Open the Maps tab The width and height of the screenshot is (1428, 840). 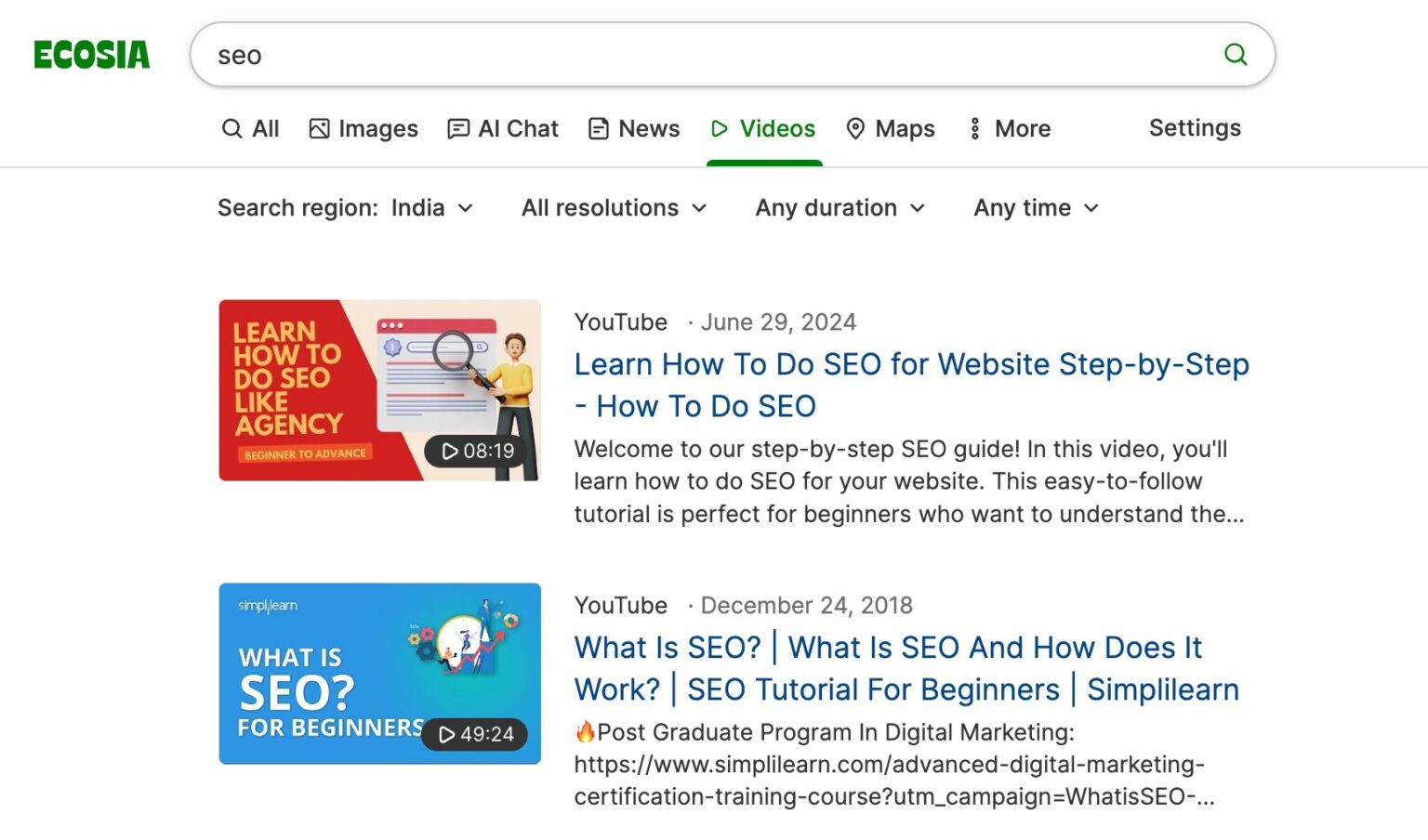coord(890,128)
